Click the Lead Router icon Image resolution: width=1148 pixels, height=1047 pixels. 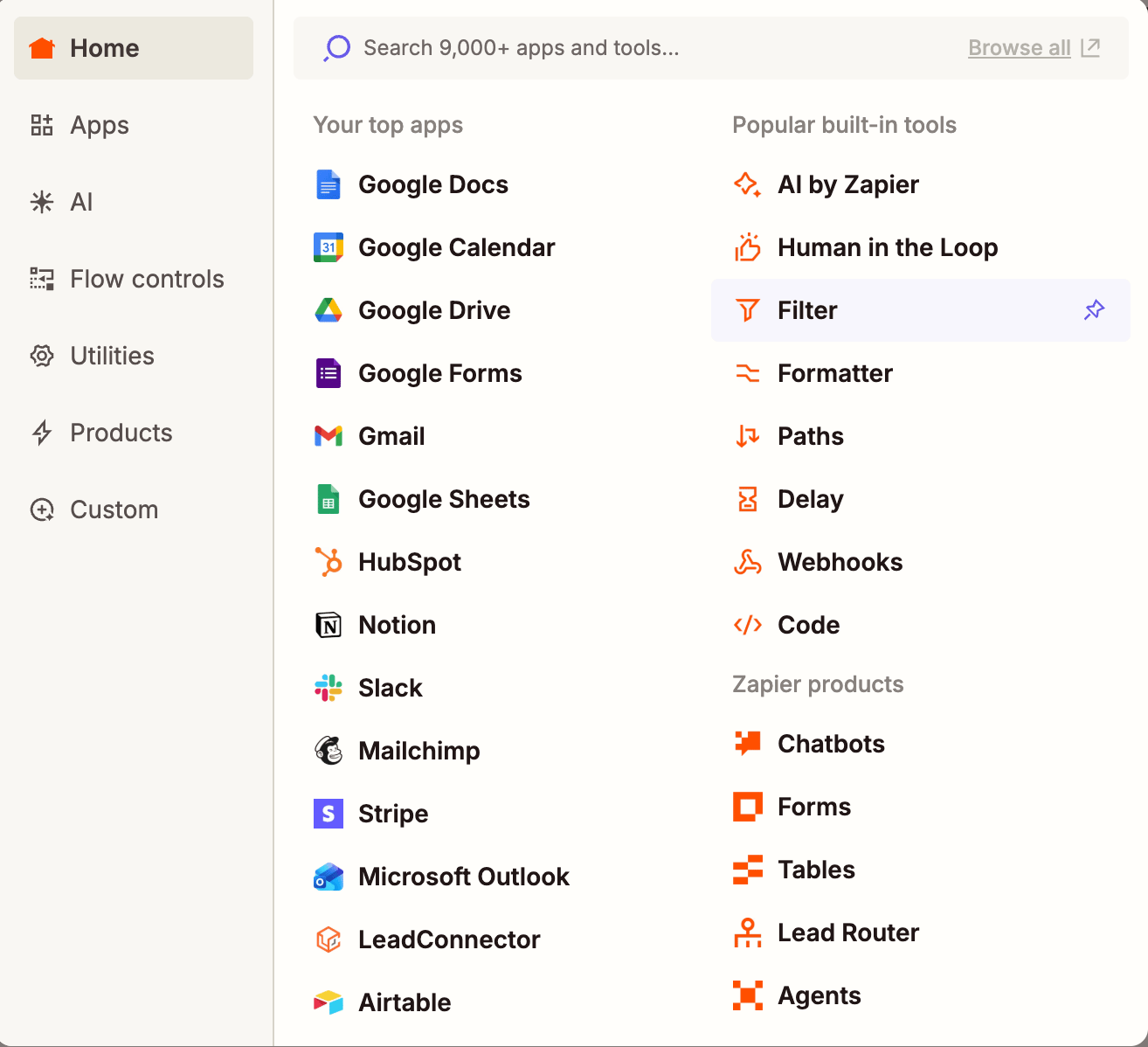click(748, 933)
